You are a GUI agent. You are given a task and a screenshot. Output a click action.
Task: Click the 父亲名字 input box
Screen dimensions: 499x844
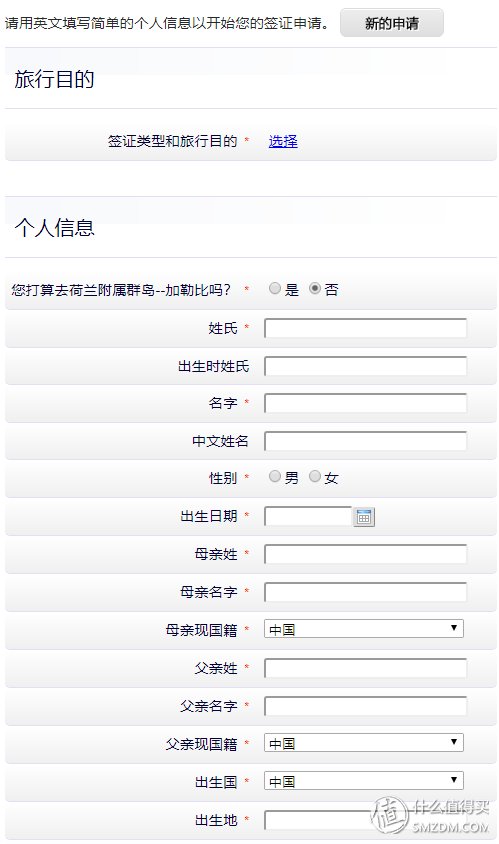point(366,706)
